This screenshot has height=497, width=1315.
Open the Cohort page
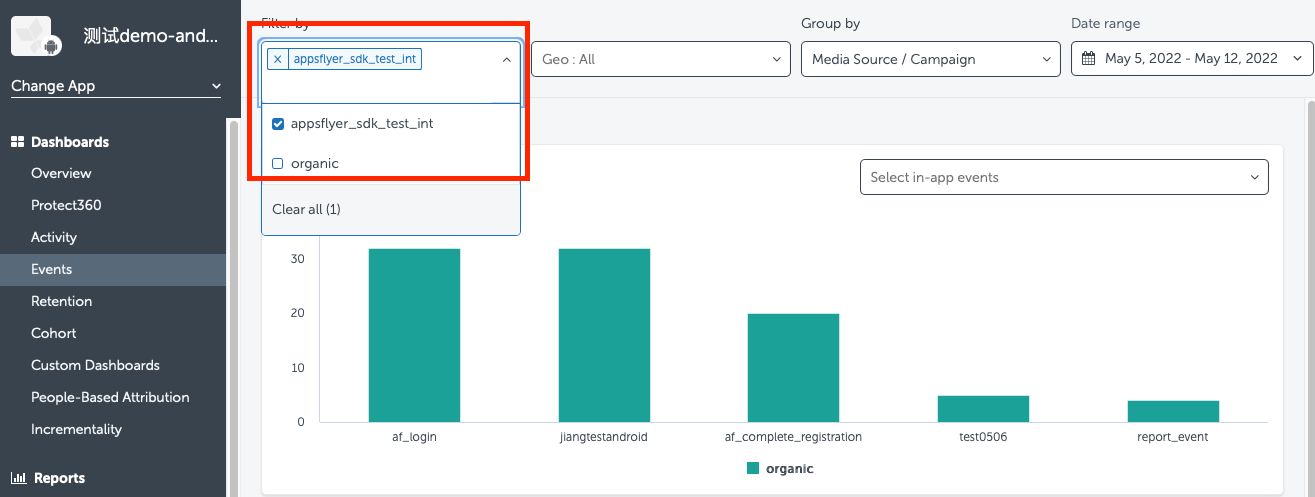click(53, 333)
